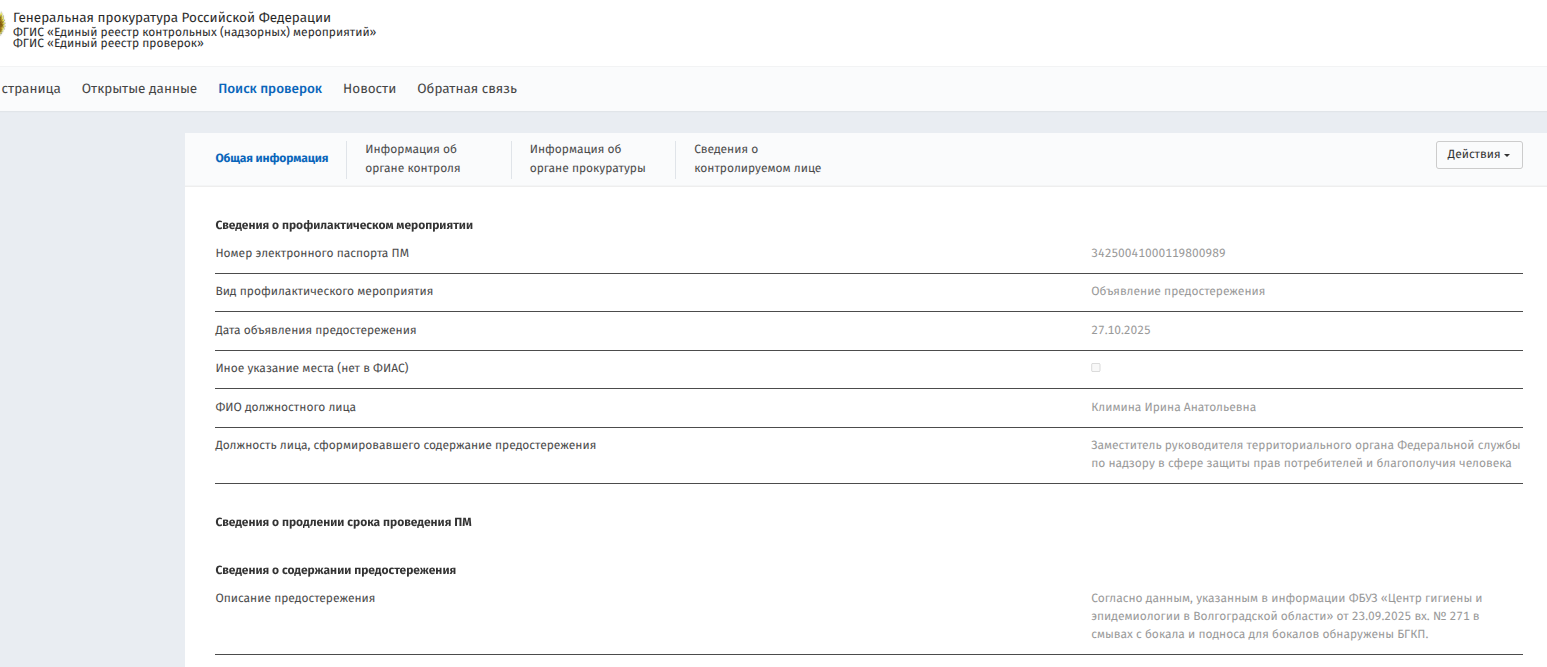This screenshot has width=1547, height=667.
Task: Click the electronic passport number 34250041000119800989
Action: point(1158,253)
